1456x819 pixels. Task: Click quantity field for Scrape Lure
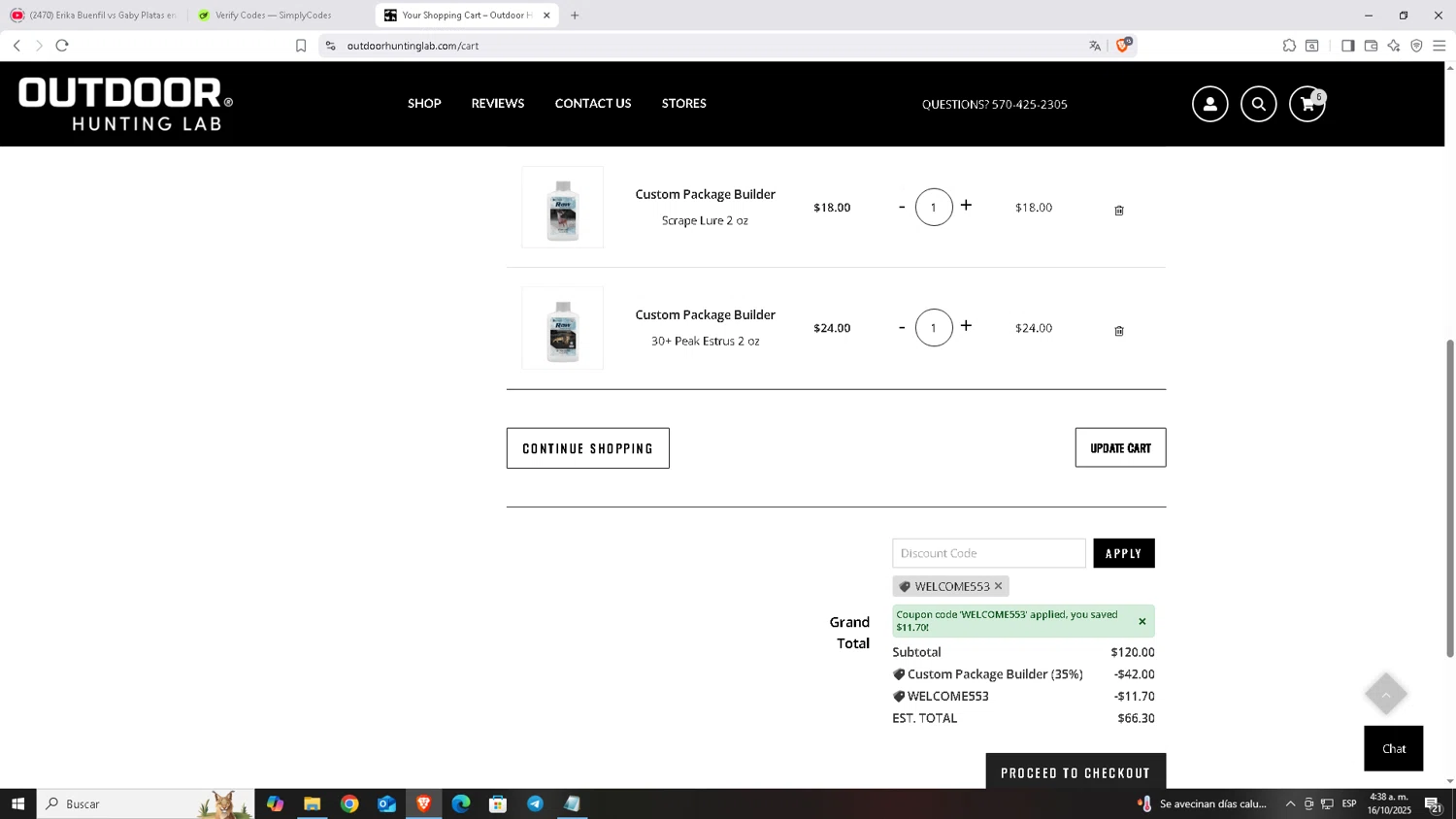(934, 207)
